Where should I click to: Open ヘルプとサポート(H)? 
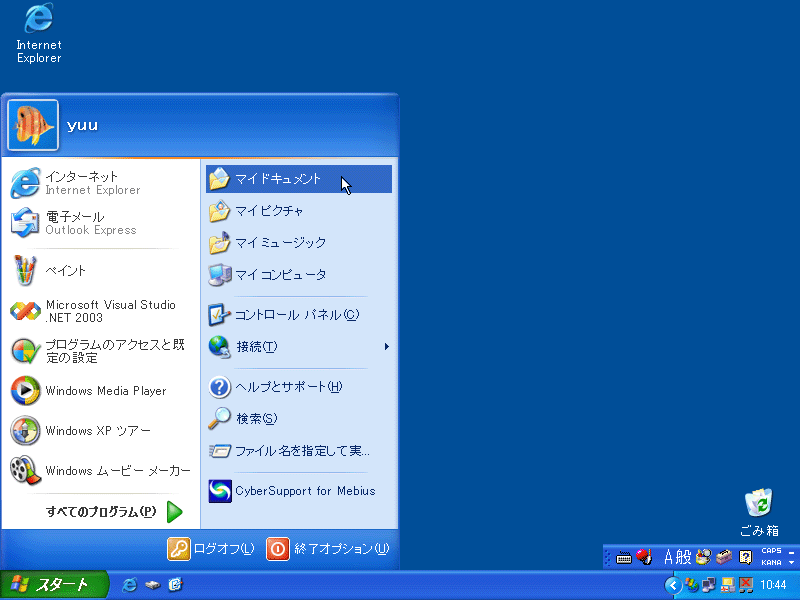pyautogui.click(x=299, y=387)
